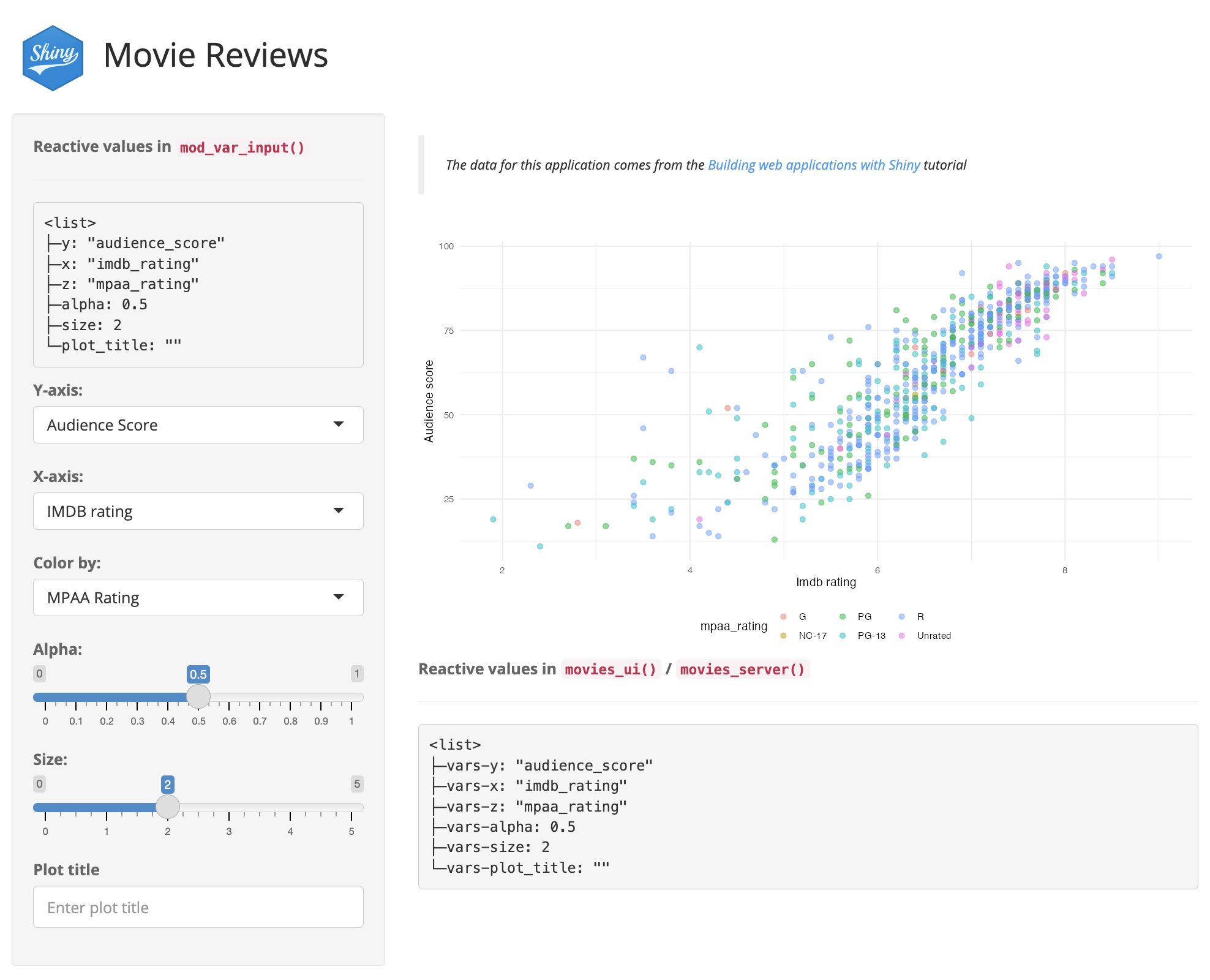This screenshot has height=980, width=1210.
Task: Click the Unrated legend marker
Action: point(901,635)
